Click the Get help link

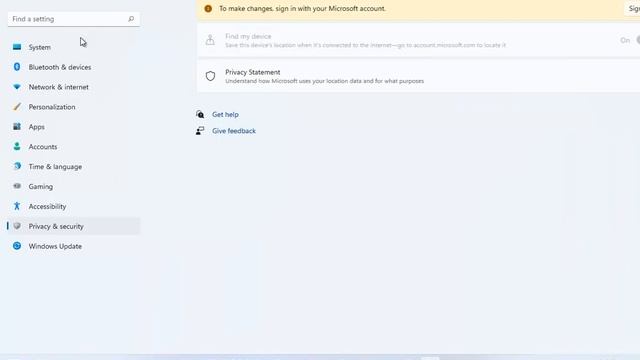pos(225,115)
